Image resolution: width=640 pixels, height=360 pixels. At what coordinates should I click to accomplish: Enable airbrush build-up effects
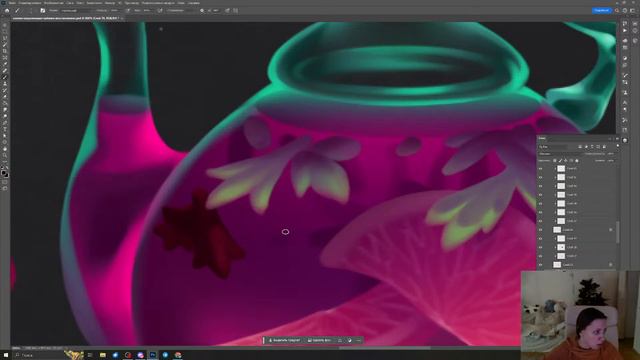[160, 11]
